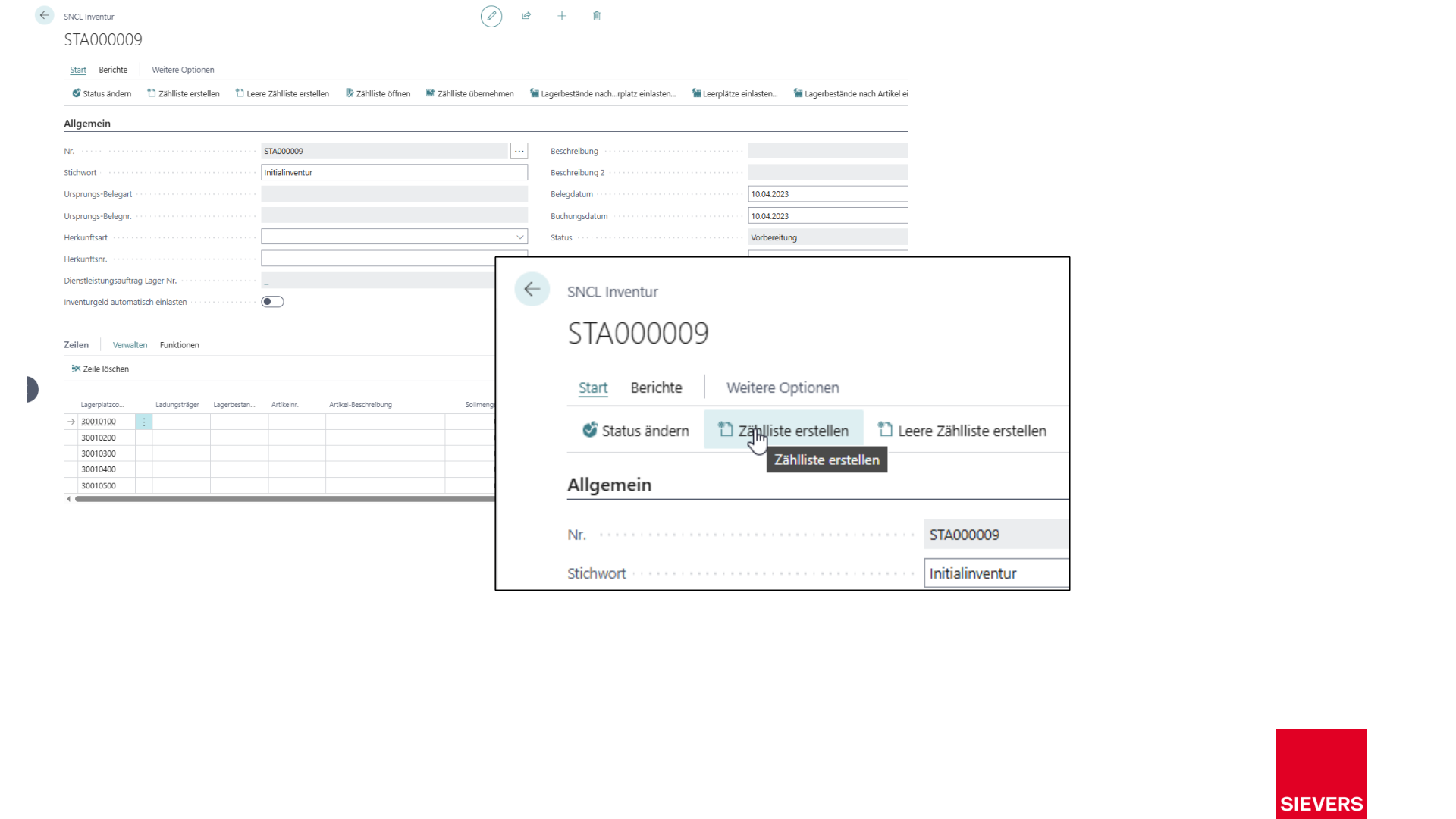Click the assist-edit dots button next to Nr.
The width and height of the screenshot is (1456, 819).
519,151
